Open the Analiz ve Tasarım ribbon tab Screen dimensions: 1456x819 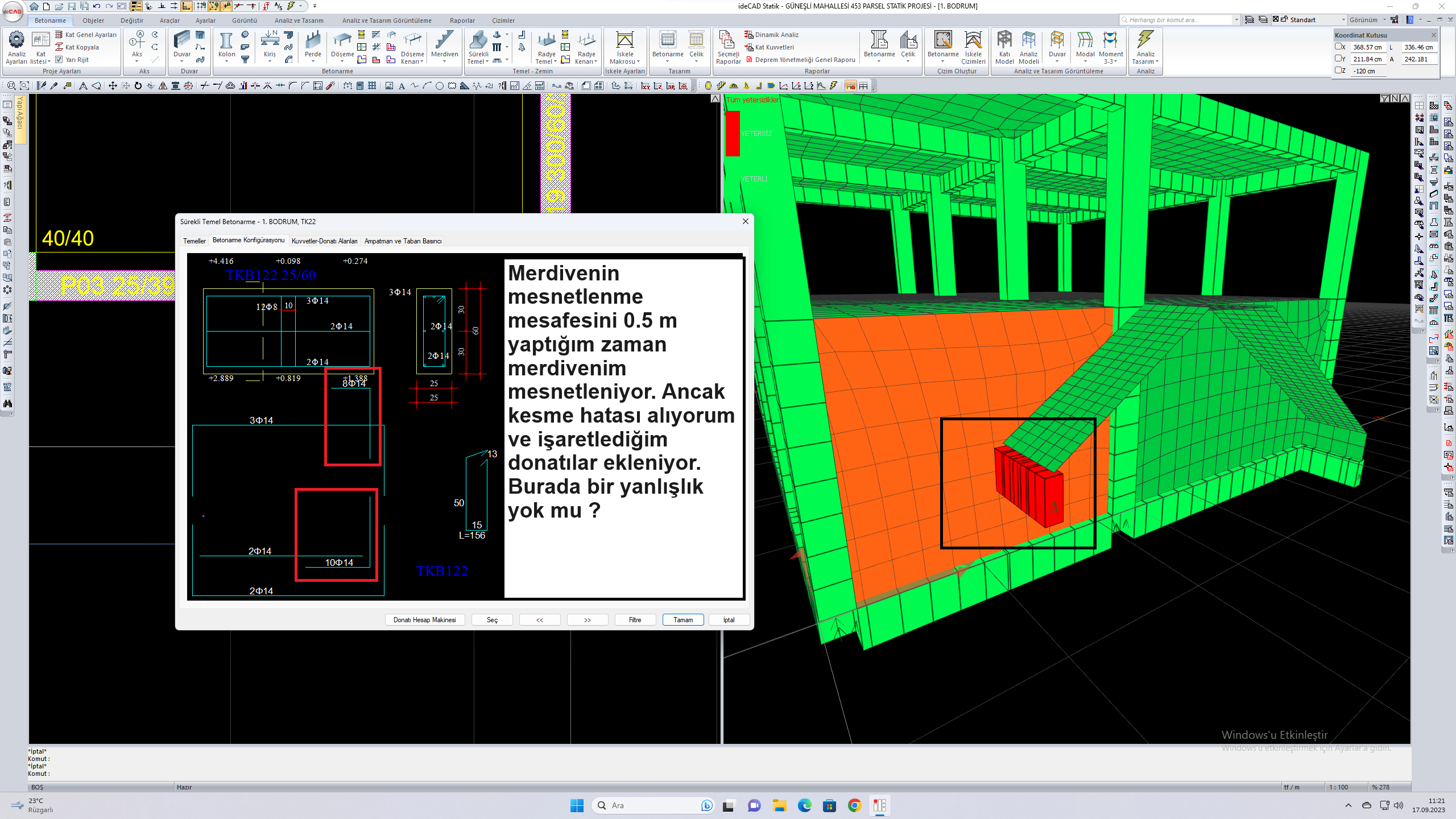pyautogui.click(x=299, y=20)
